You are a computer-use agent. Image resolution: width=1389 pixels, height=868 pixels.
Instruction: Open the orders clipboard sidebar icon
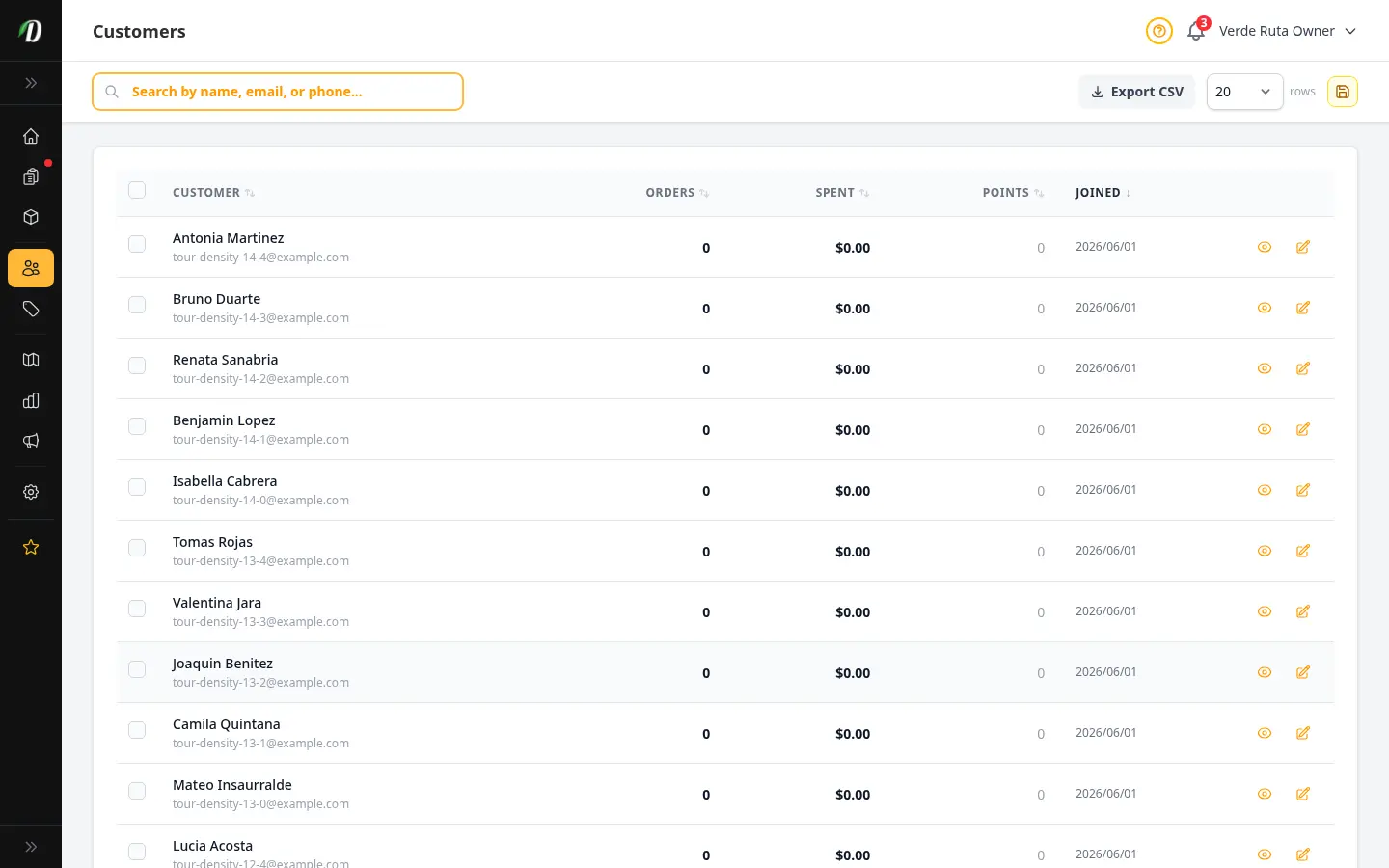31,176
